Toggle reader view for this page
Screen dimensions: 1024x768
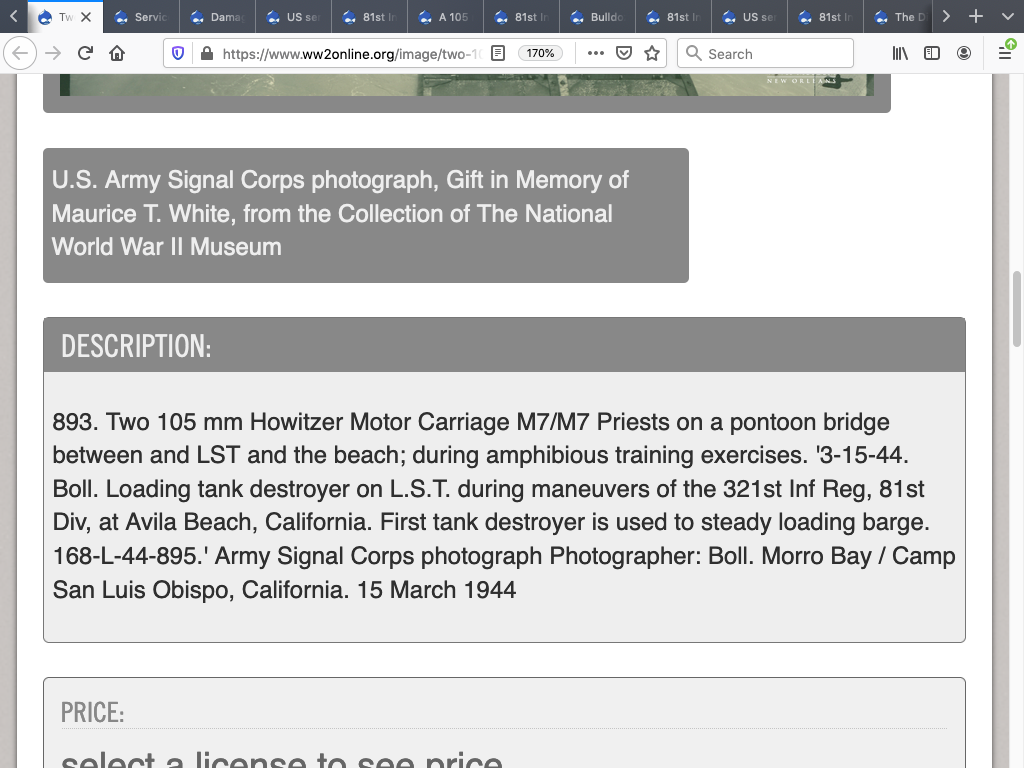tap(498, 53)
